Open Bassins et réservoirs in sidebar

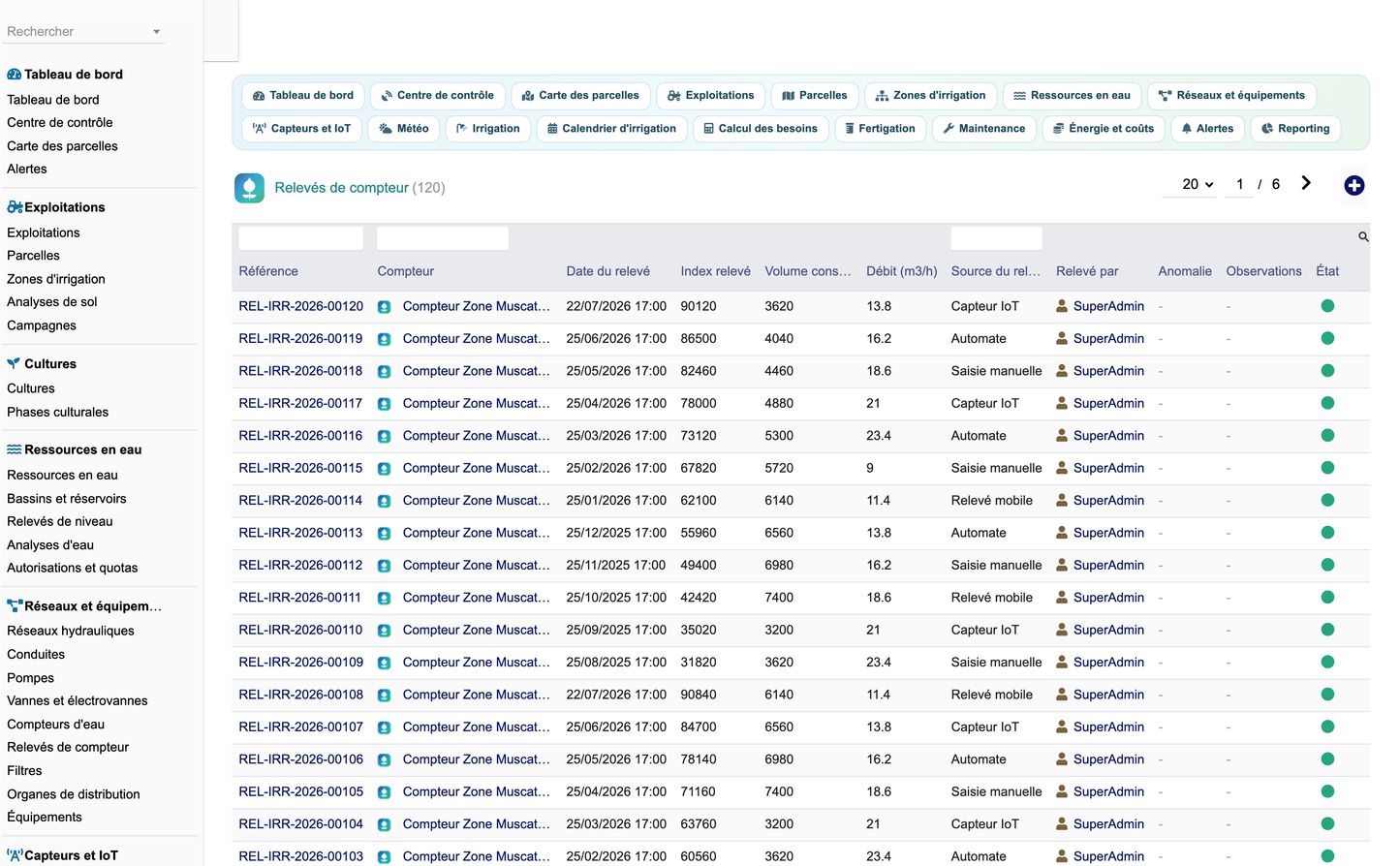coord(66,499)
